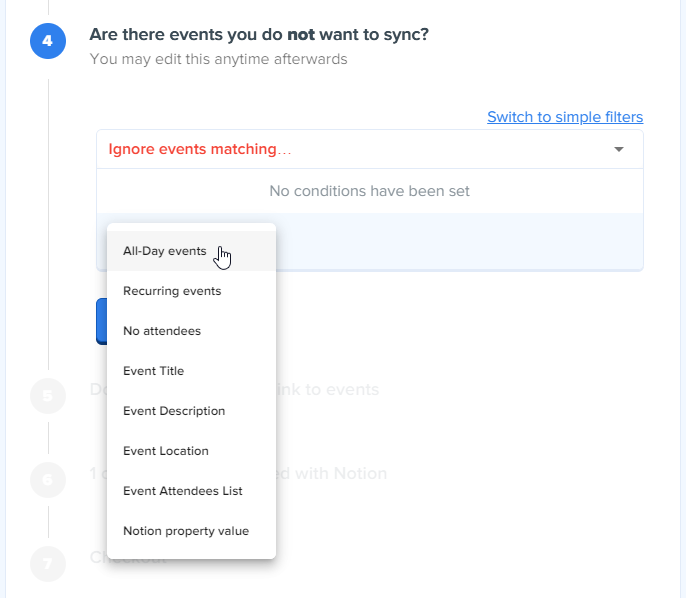Image resolution: width=686 pixels, height=598 pixels.
Task: Pick the 'No attendees' option
Action: pos(162,331)
